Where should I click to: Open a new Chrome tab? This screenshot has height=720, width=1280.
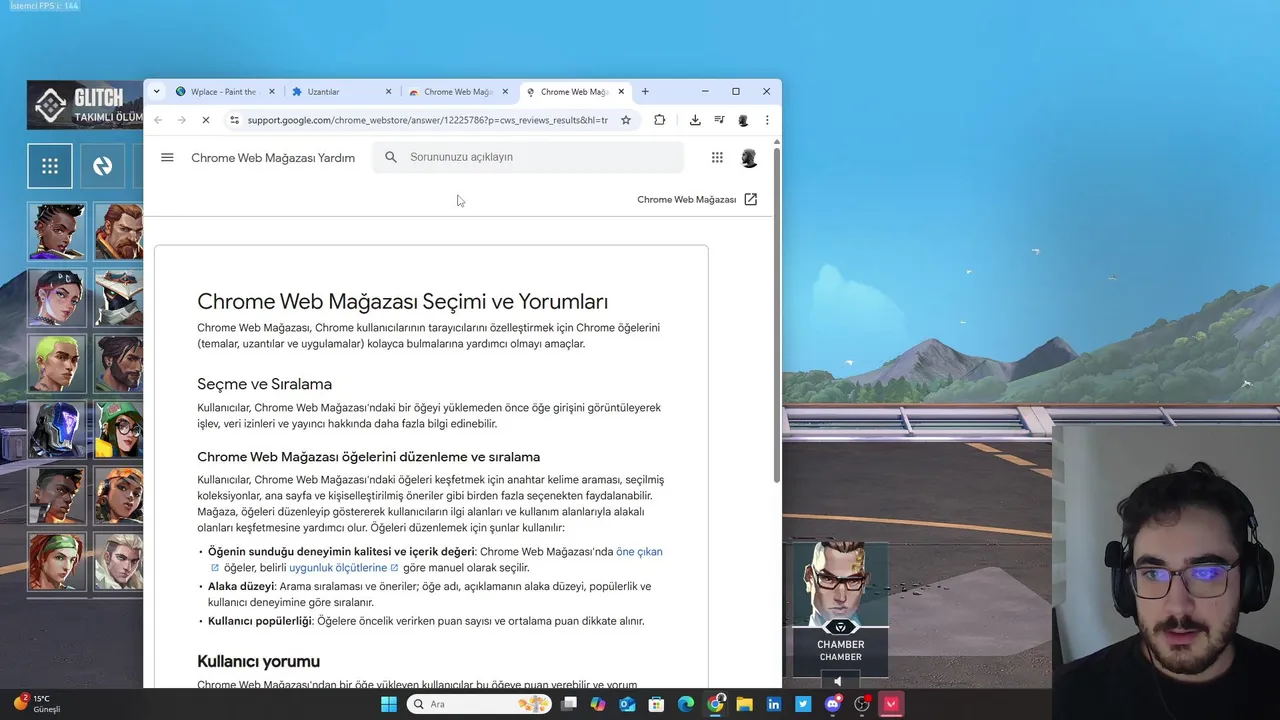[x=645, y=91]
